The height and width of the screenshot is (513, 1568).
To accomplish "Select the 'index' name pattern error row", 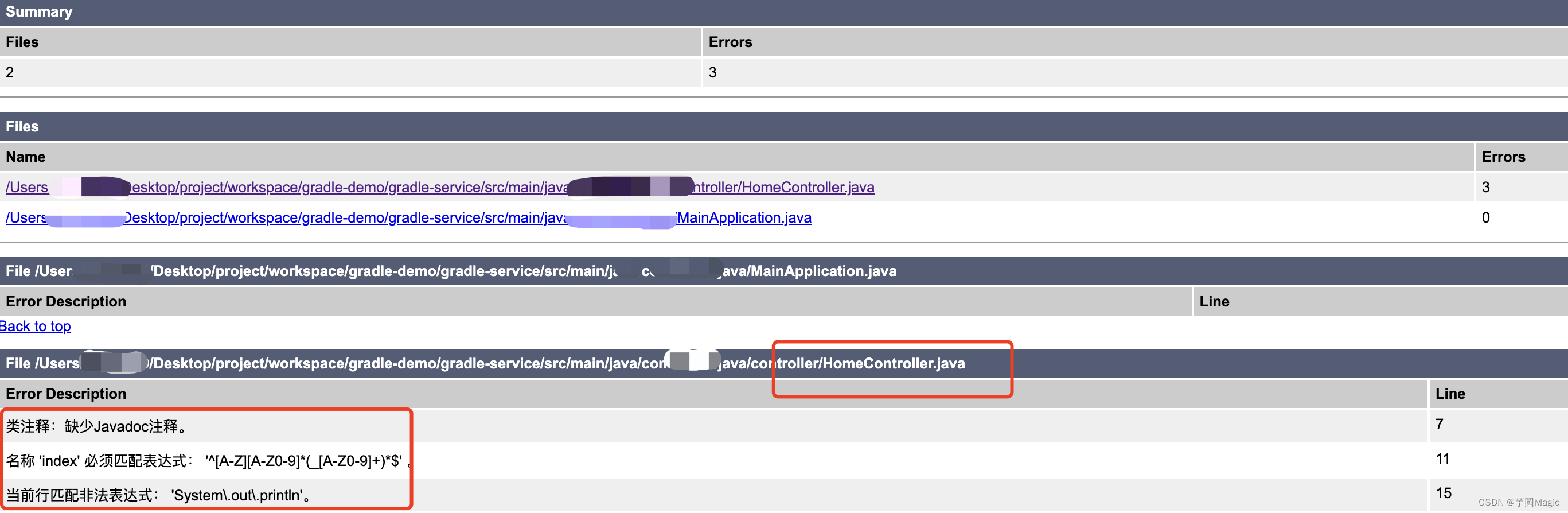I will tap(713, 460).
